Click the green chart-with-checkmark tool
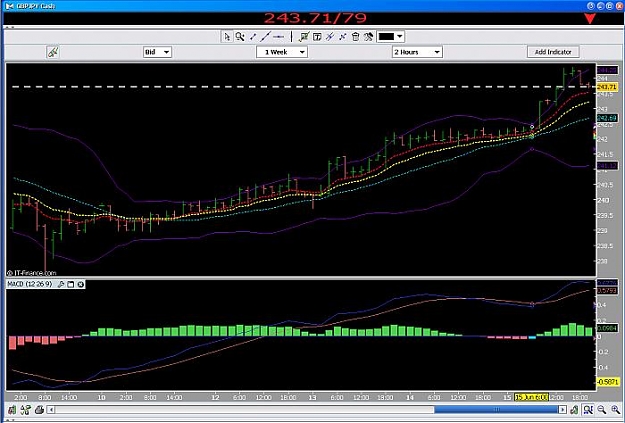The height and width of the screenshot is (423, 625). pos(304,37)
